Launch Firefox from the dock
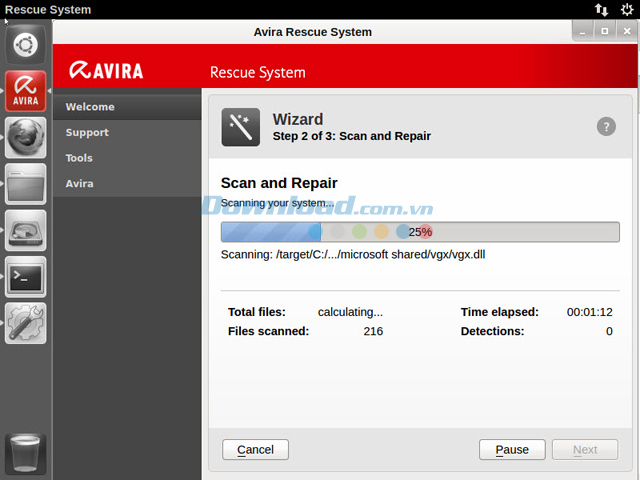Screen dimensions: 640x480 click(25, 138)
